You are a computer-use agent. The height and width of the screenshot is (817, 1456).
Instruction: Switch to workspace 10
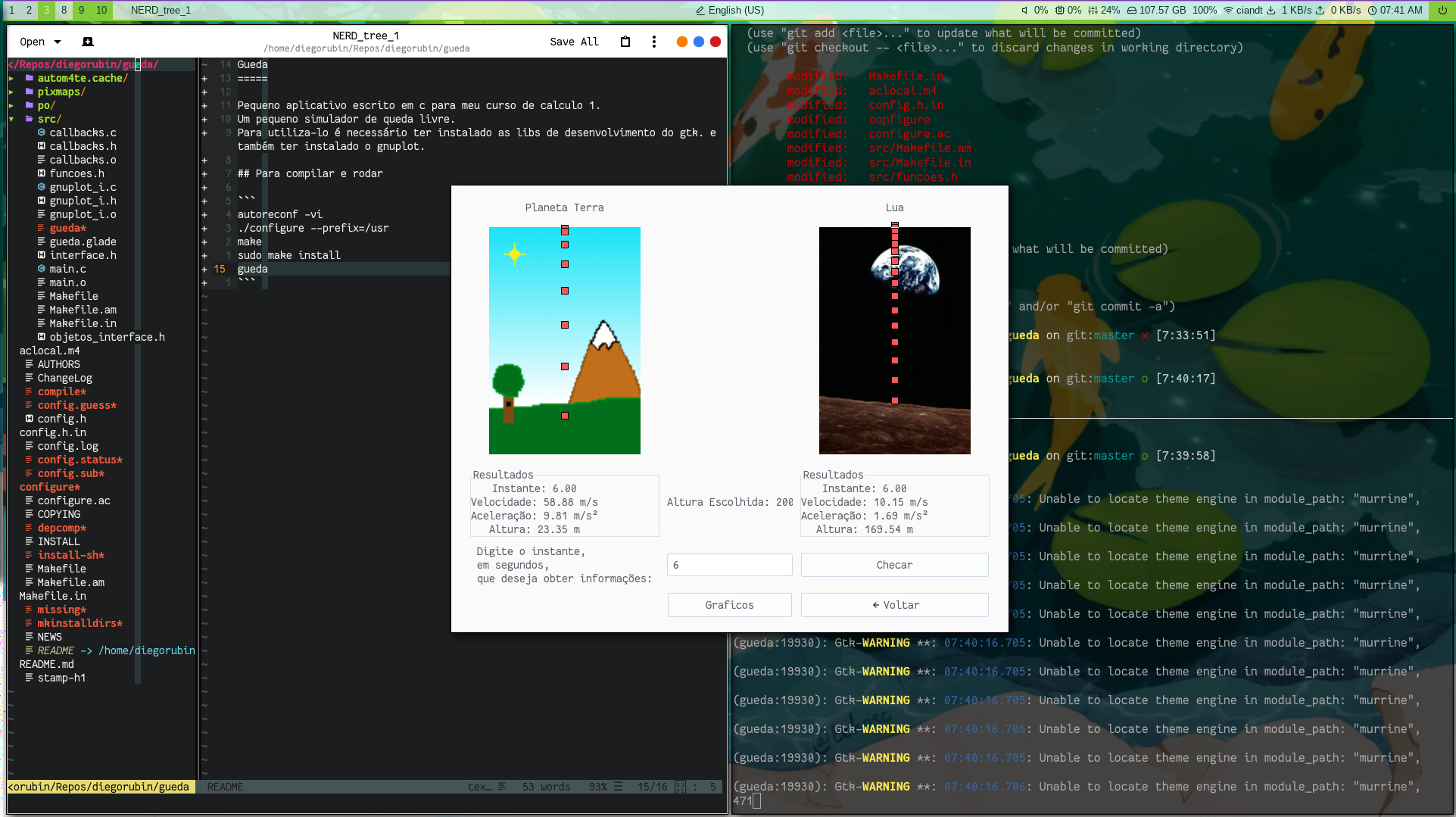(101, 10)
